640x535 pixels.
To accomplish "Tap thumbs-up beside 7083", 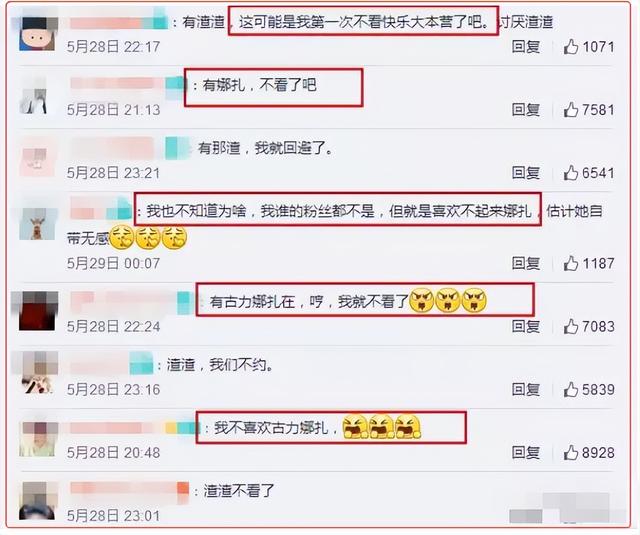I will click(571, 326).
